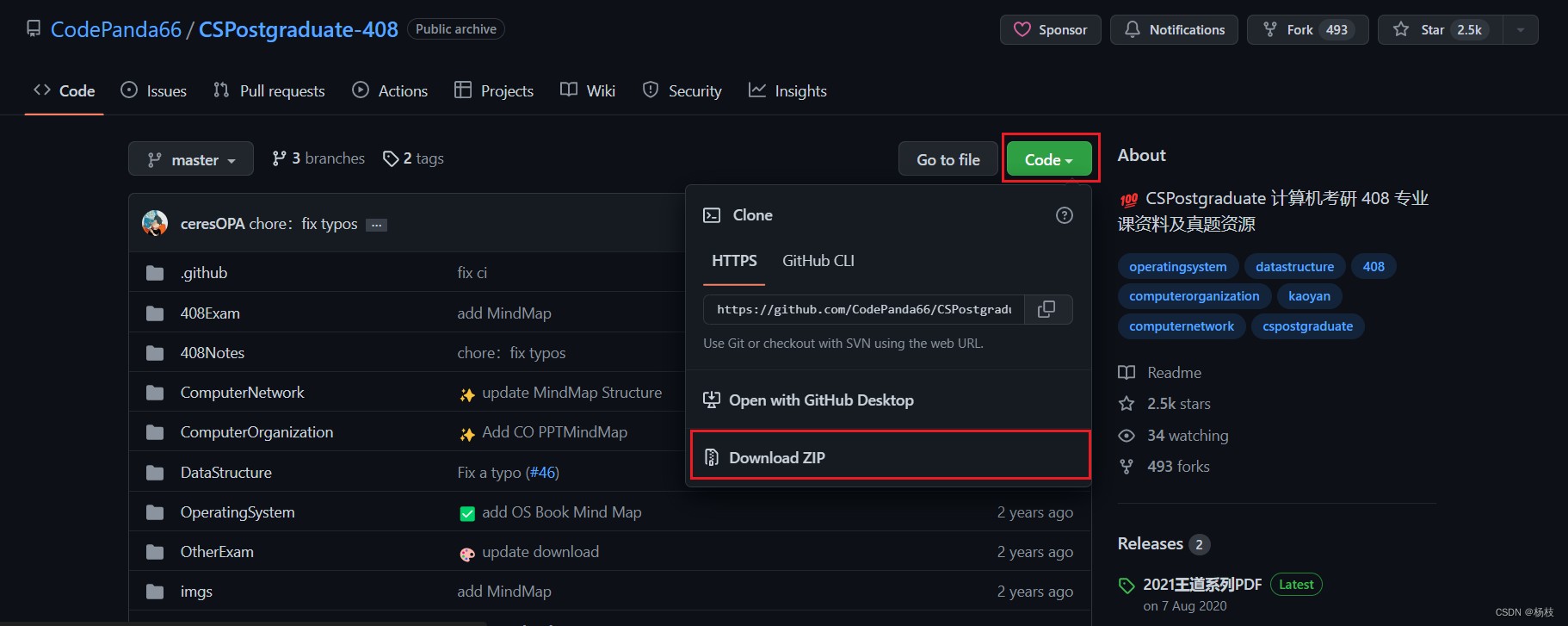Open the 408Notes folder
Viewport: 1568px width, 626px height.
point(213,353)
